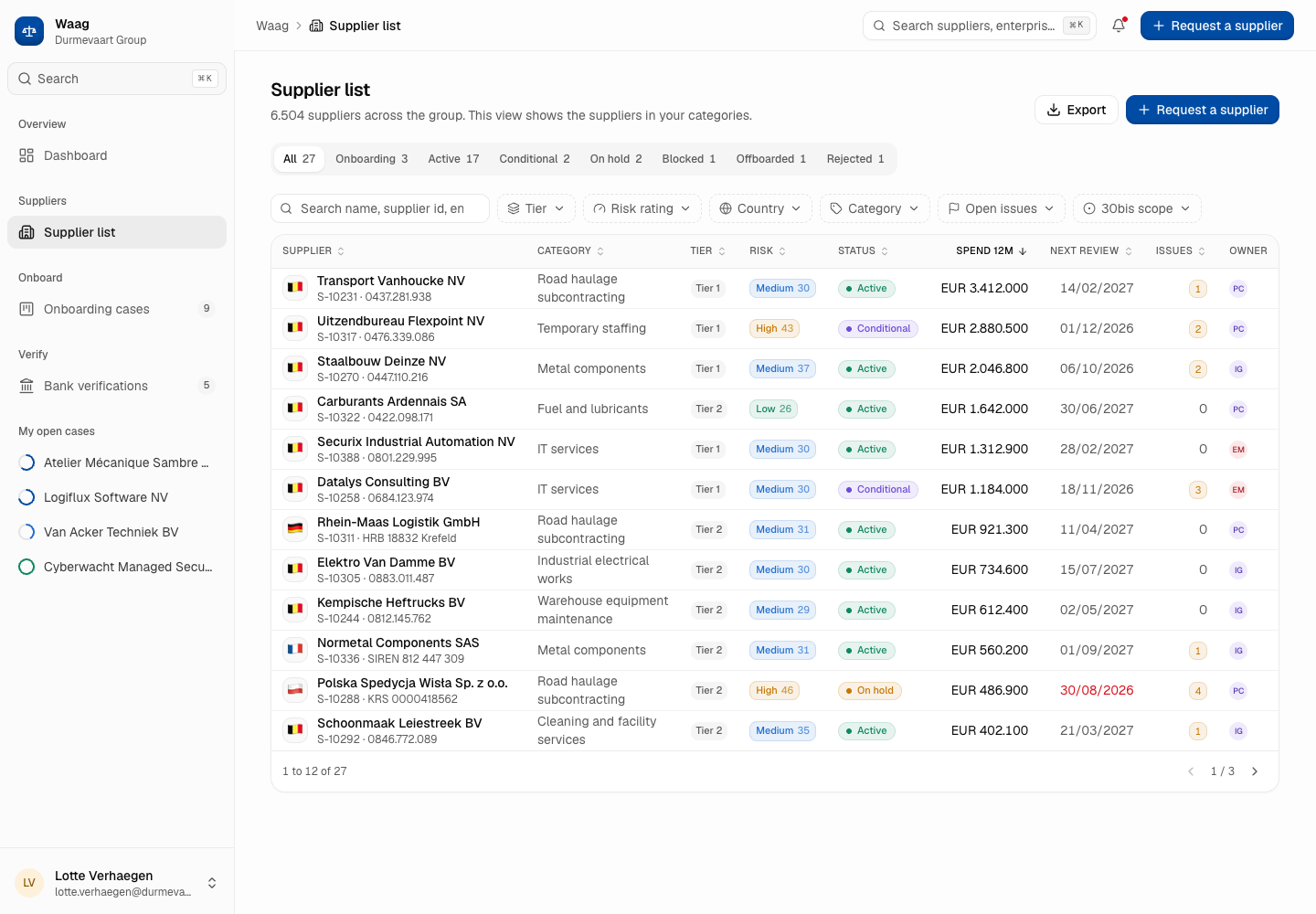Open the Cyberwacht Managed Secu... case
This screenshot has width=1316, height=914.
117,567
